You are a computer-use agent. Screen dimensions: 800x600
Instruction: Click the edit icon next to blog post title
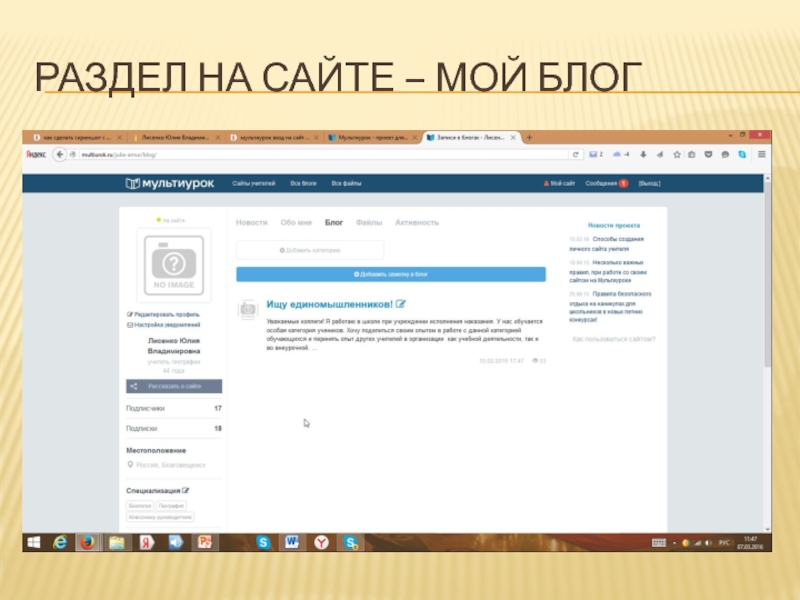tap(401, 303)
